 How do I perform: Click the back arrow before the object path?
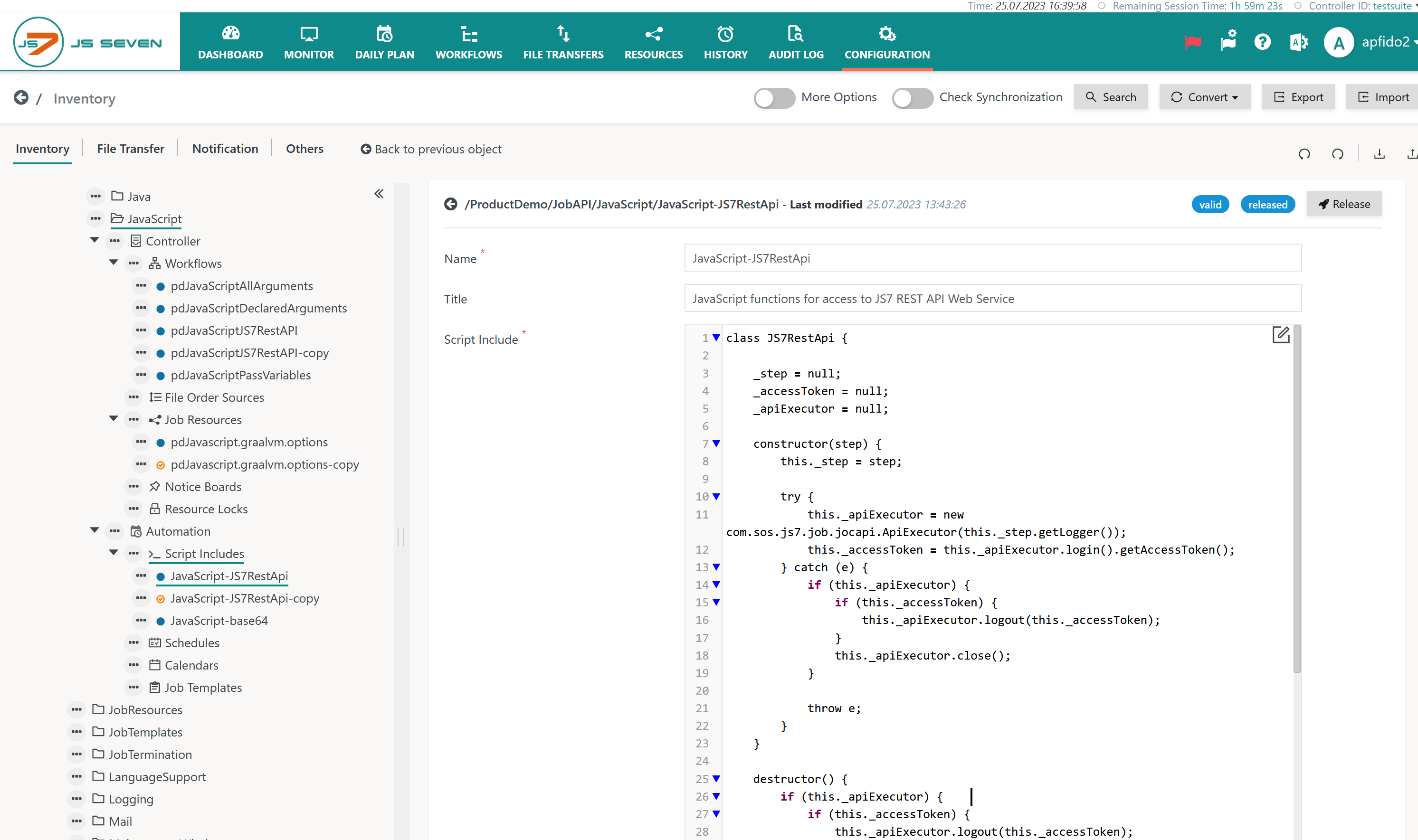(x=451, y=204)
